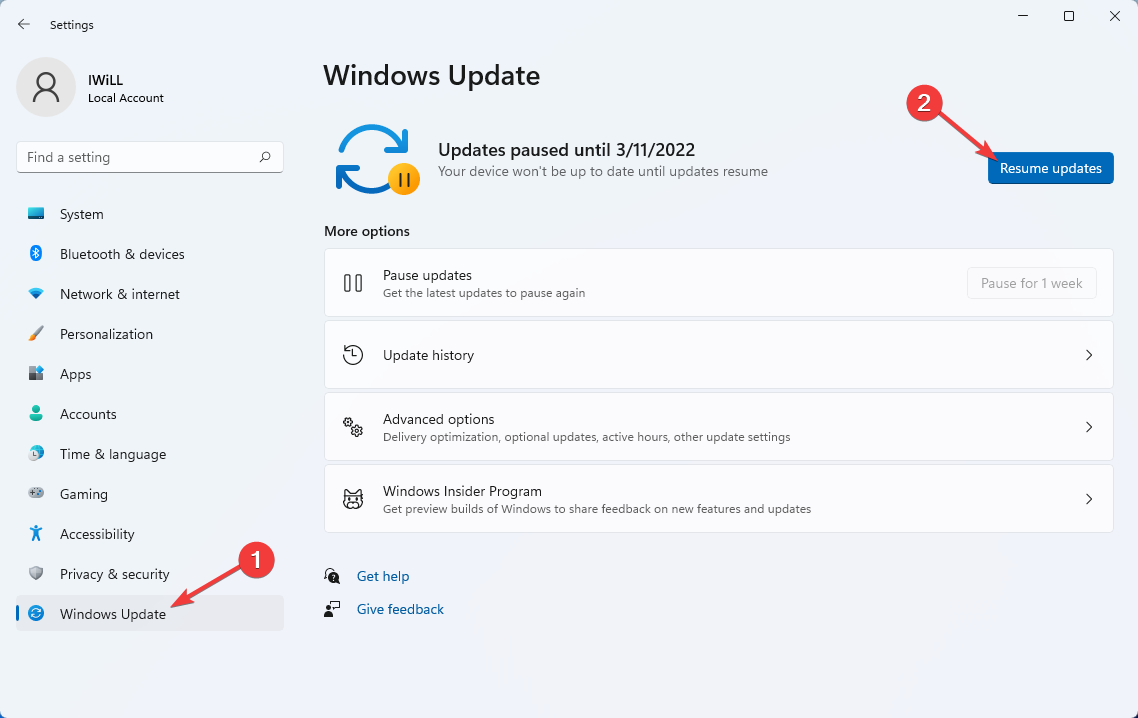This screenshot has width=1138, height=718.
Task: Click "Your device won't be up to date" text
Action: click(602, 171)
